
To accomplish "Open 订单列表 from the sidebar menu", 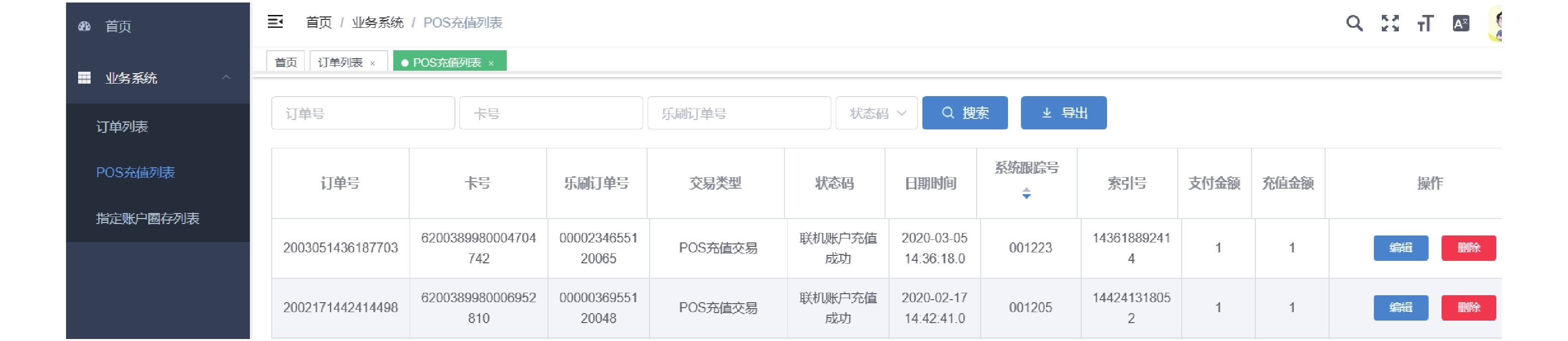I will click(x=122, y=126).
